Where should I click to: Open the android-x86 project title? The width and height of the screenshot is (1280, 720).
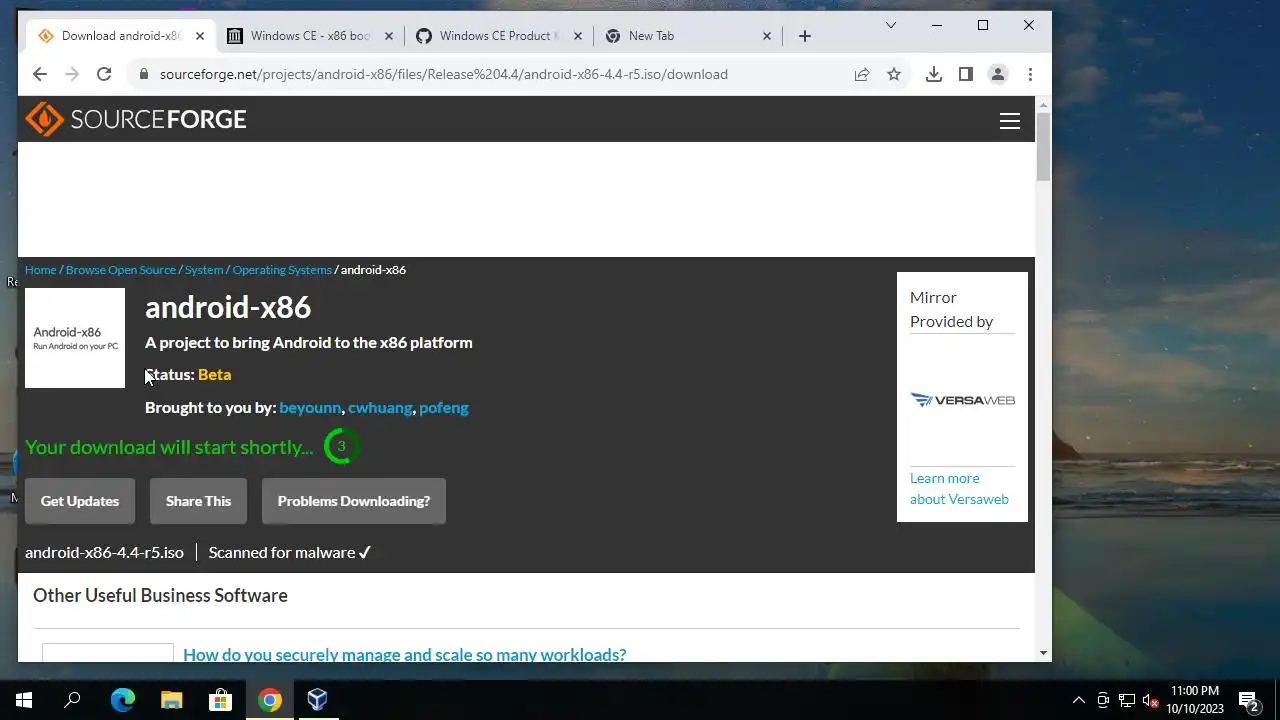click(228, 307)
